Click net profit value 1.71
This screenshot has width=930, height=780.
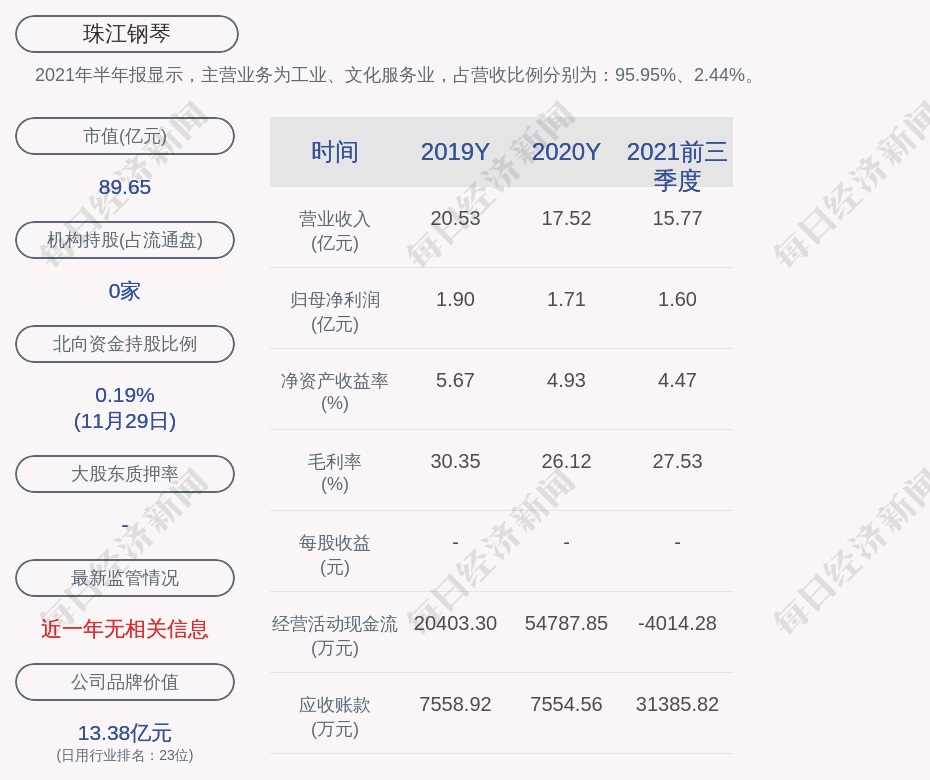(566, 300)
